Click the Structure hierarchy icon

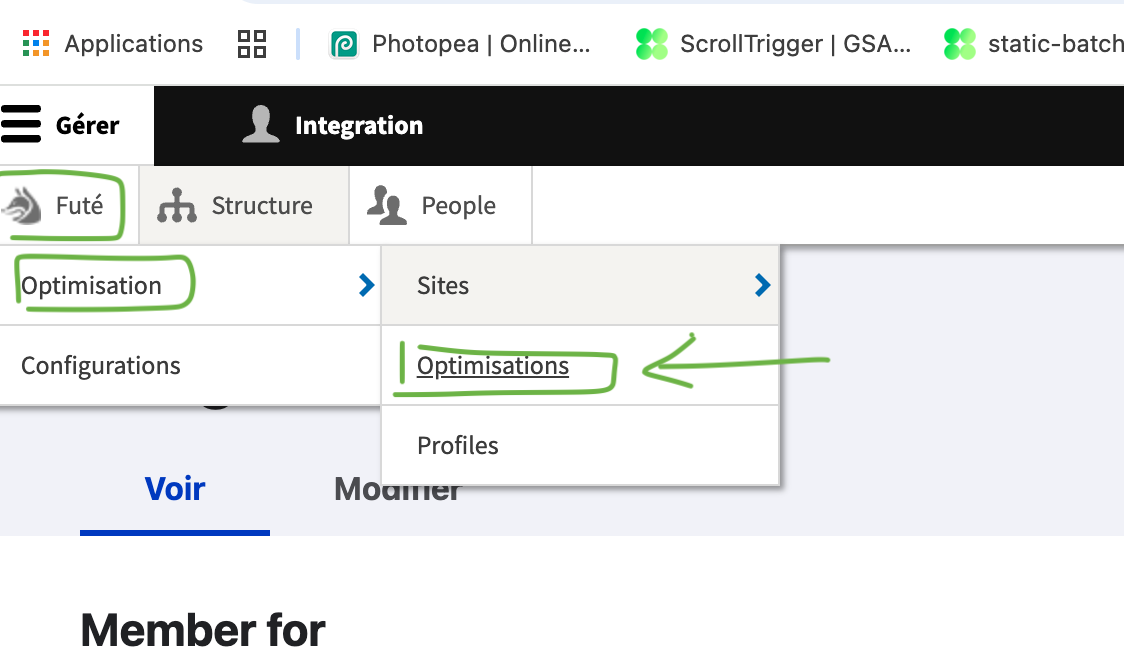click(x=177, y=206)
